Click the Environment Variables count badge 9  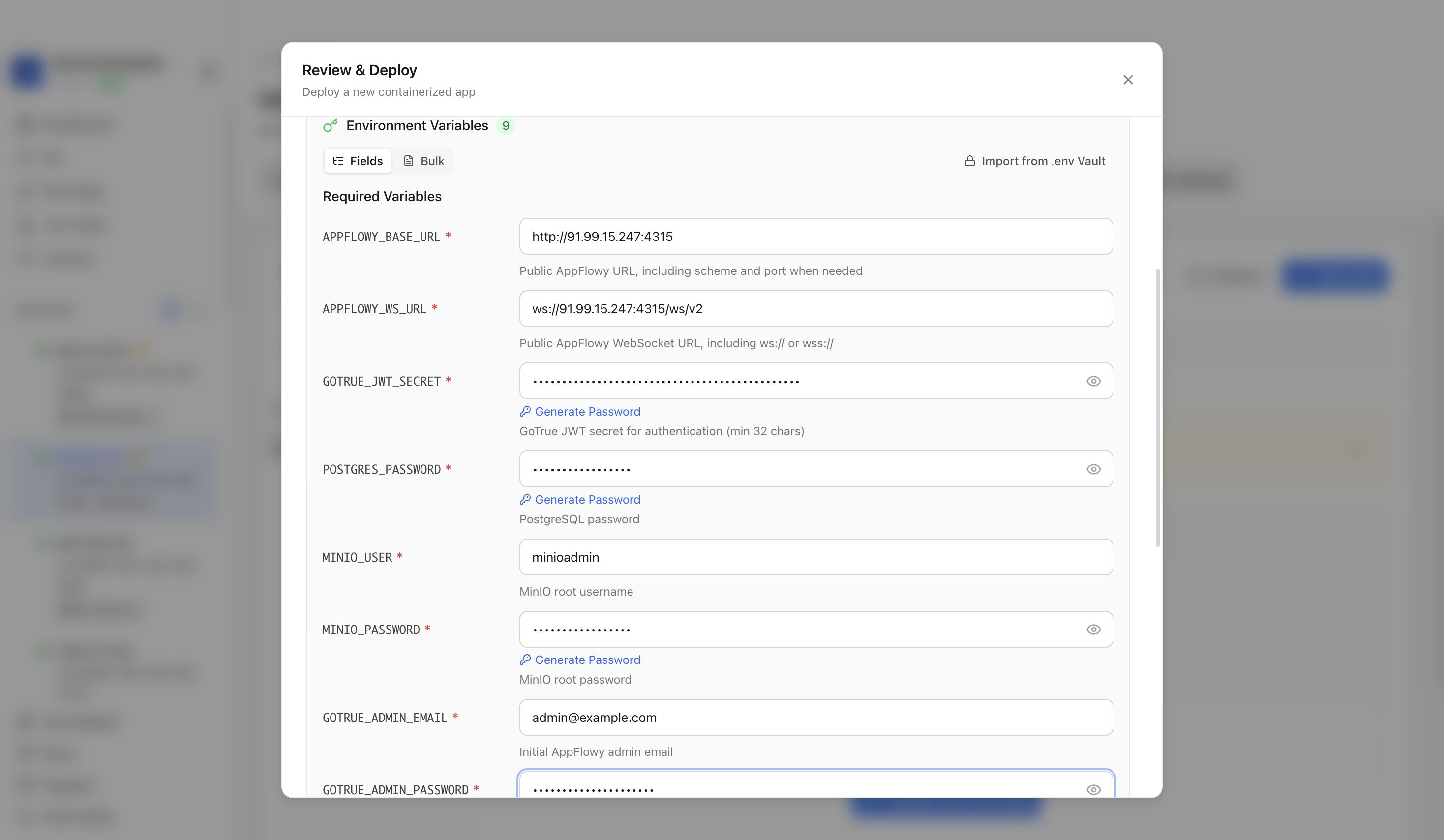506,125
